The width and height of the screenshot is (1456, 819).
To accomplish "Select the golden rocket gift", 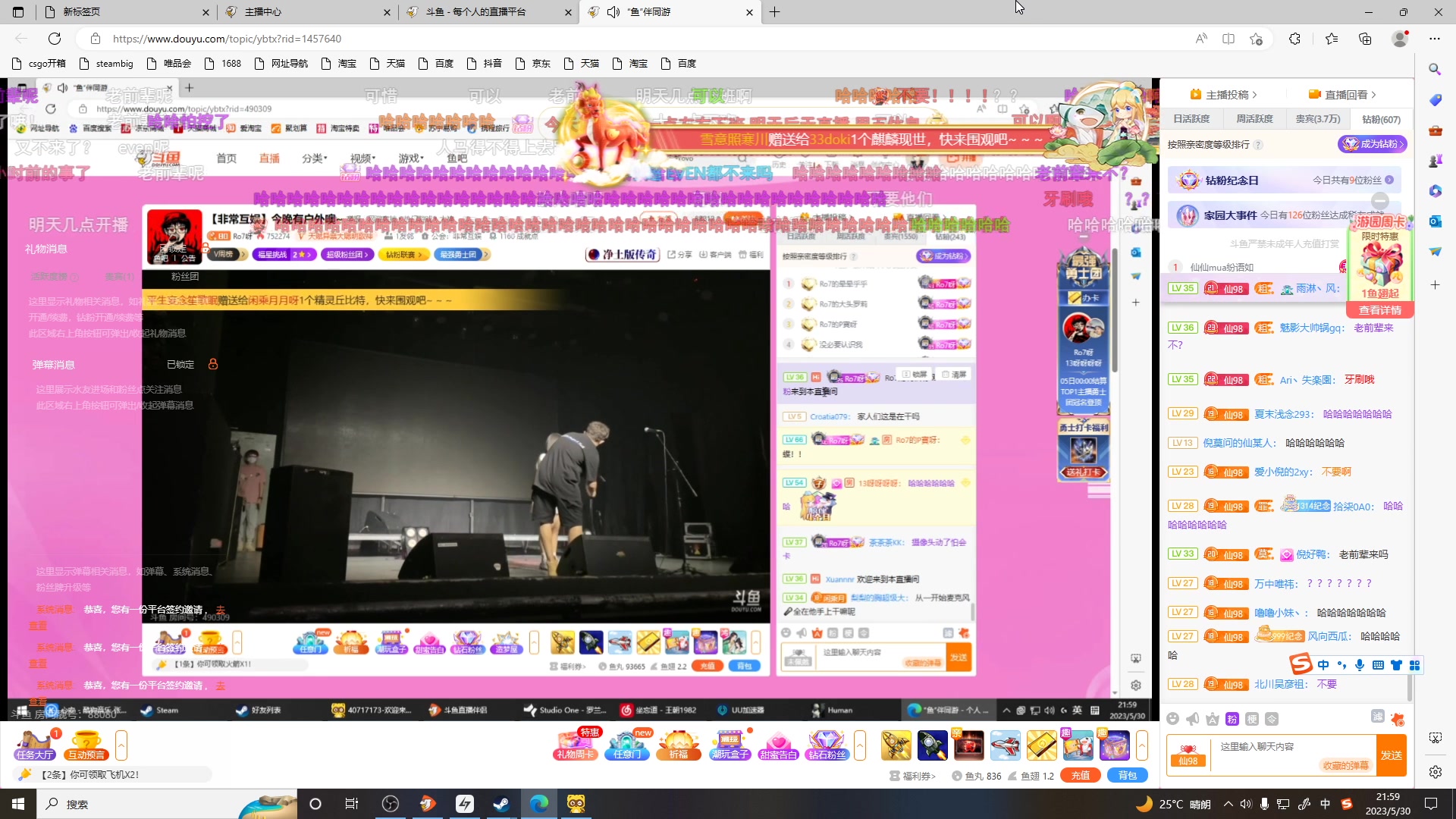I will coord(896,745).
